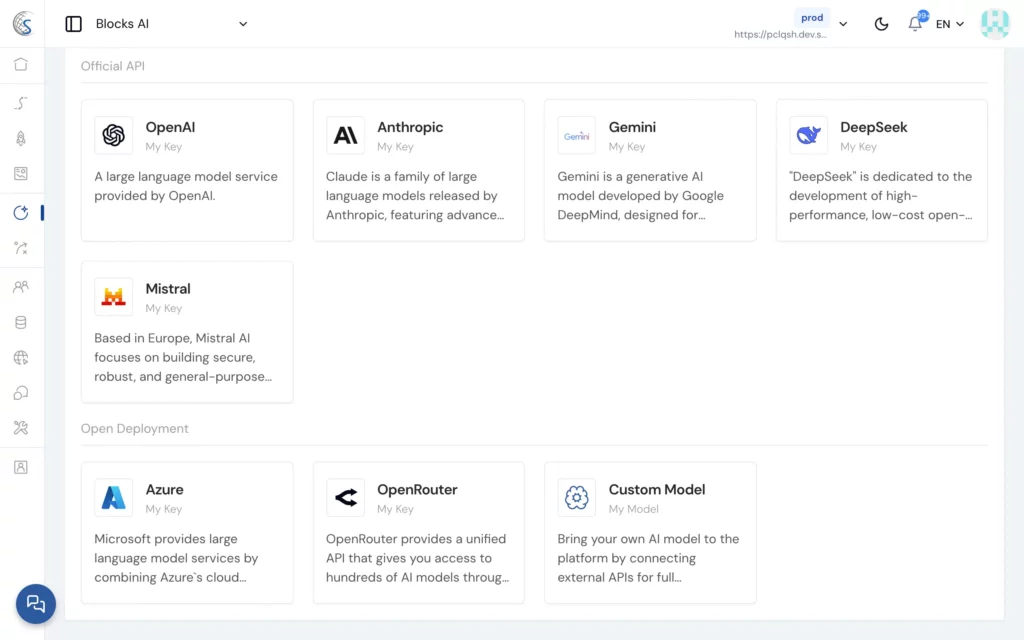Open the chat bubble floating button
Image resolution: width=1024 pixels, height=640 pixels.
click(36, 603)
